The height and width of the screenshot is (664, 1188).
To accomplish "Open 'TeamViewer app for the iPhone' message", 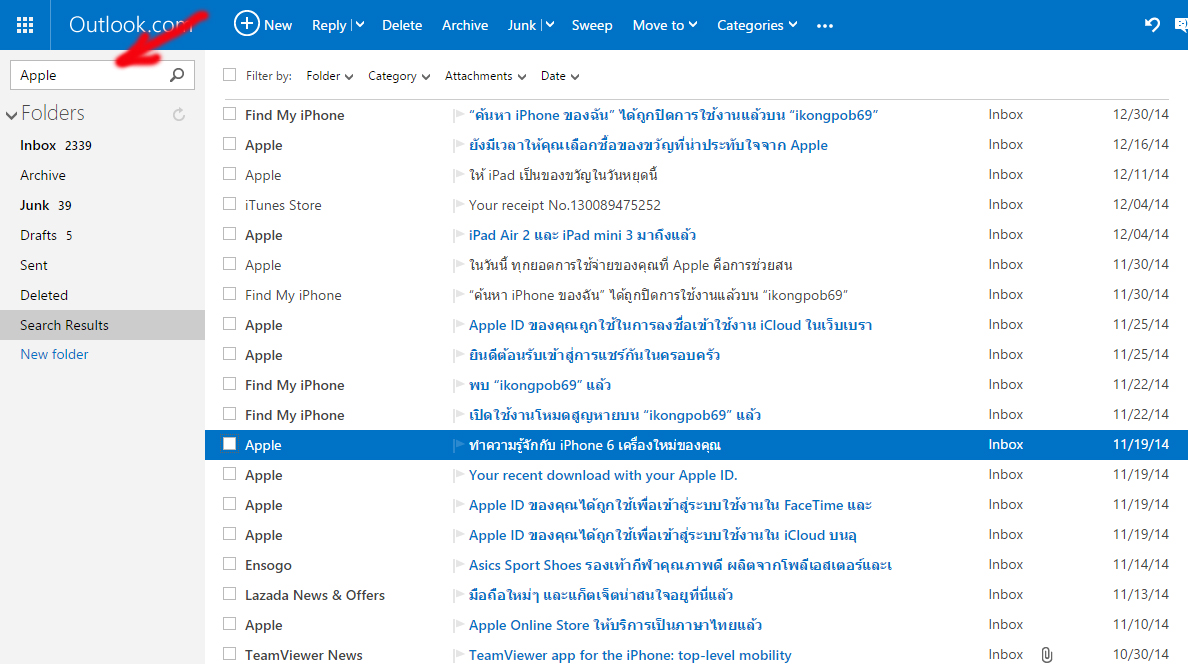I will click(x=630, y=655).
